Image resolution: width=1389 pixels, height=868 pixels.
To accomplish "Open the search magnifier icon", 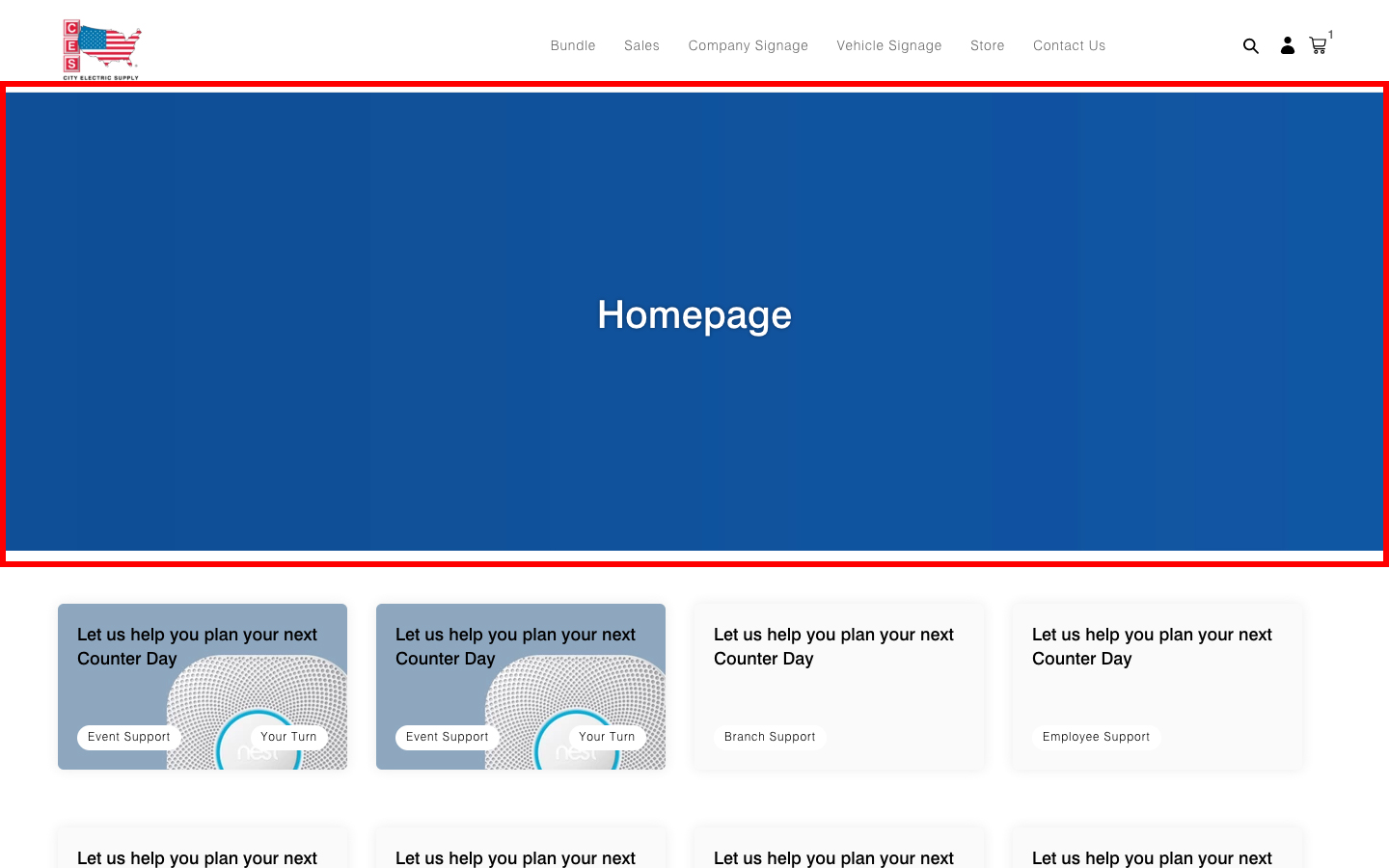I will 1251,46.
